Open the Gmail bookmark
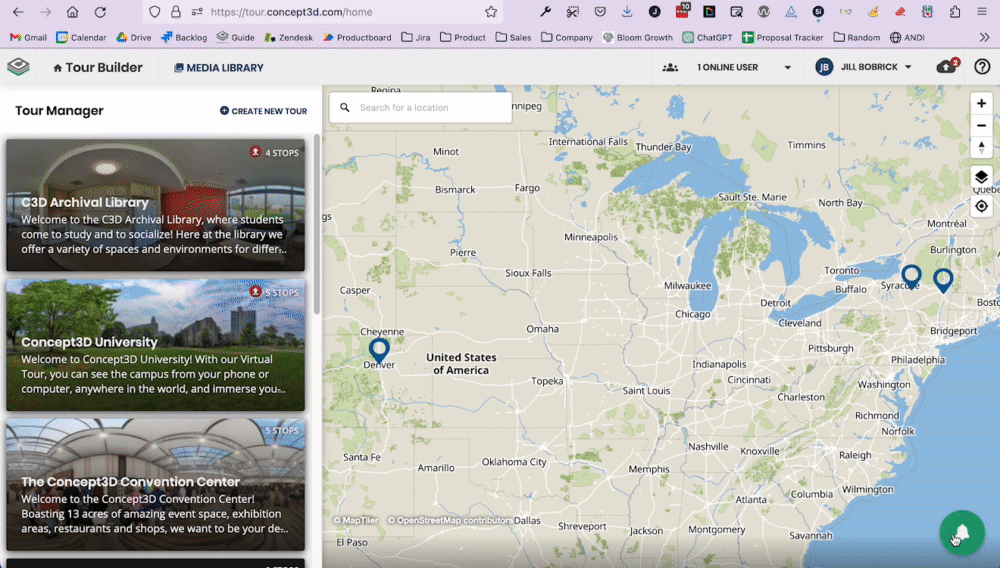Image resolution: width=1000 pixels, height=568 pixels. 29,38
